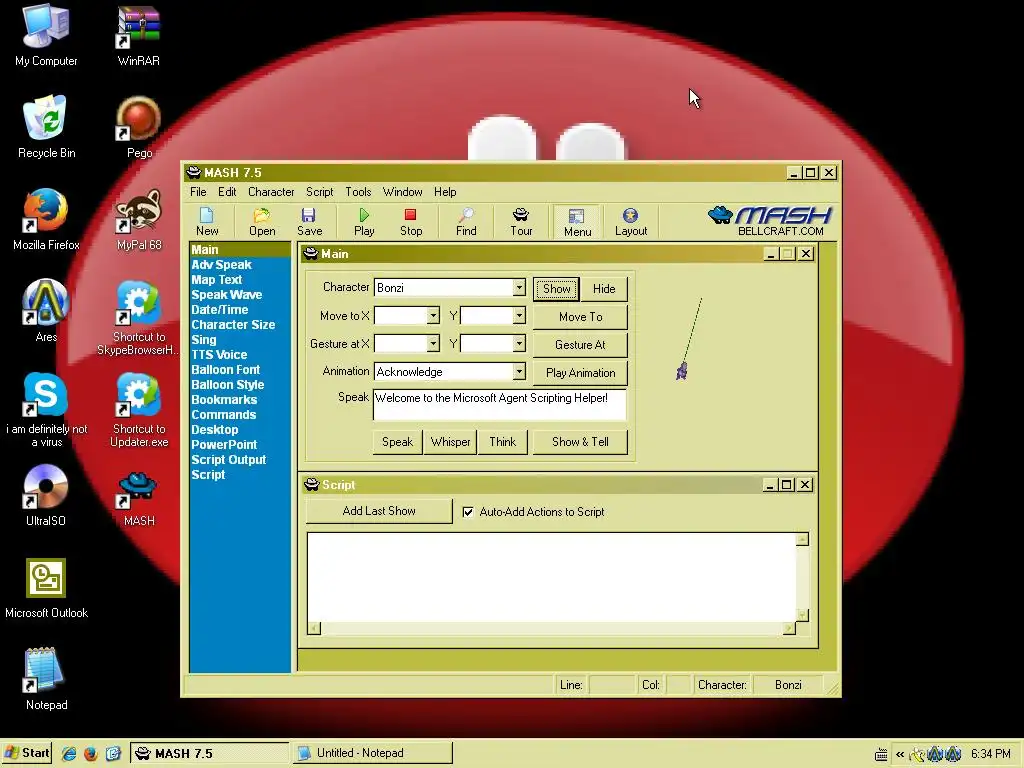Click the Show & Tell button
1024x768 pixels.
[x=580, y=442]
